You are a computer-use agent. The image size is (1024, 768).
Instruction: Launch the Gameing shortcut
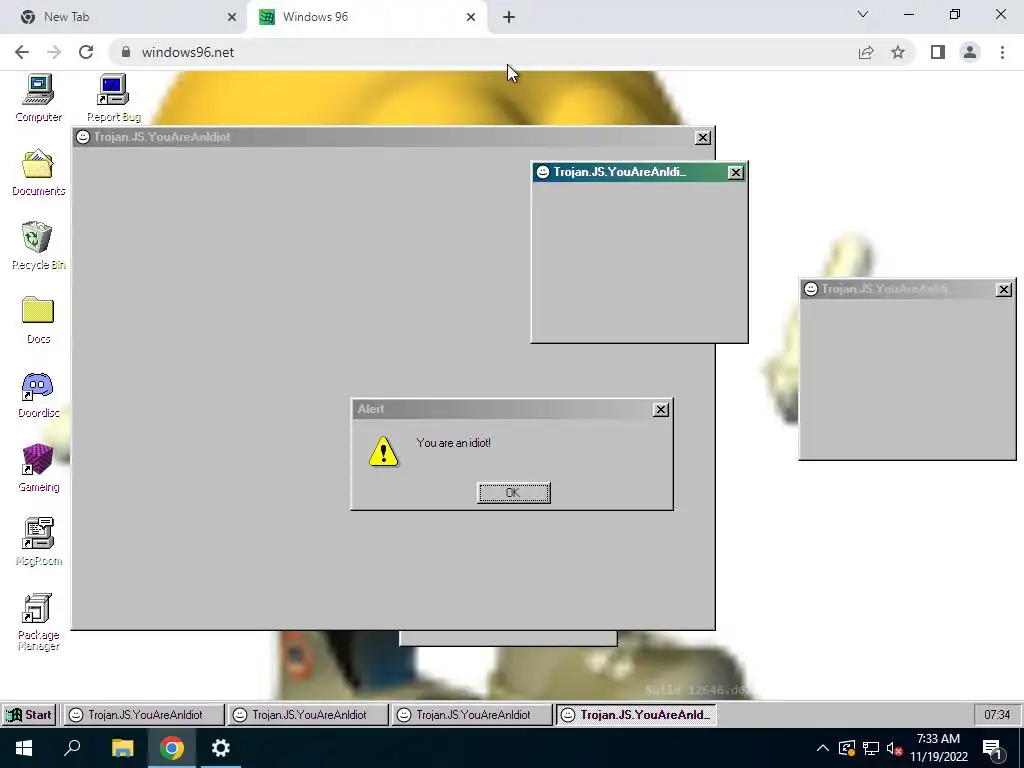[38, 468]
